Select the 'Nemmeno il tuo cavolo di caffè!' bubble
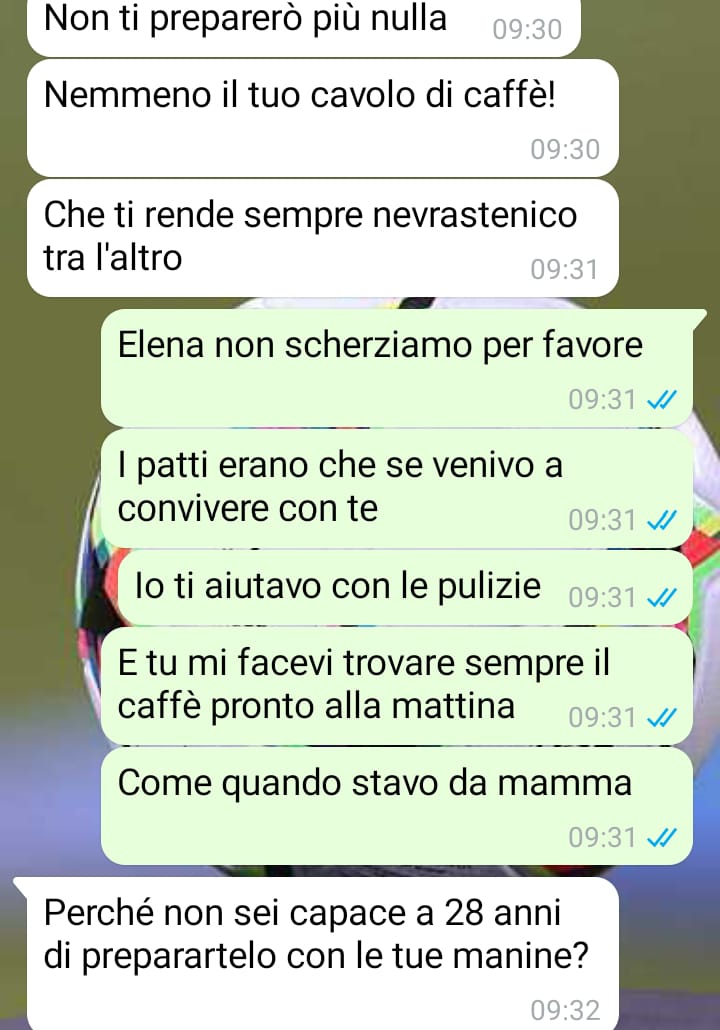 point(323,118)
